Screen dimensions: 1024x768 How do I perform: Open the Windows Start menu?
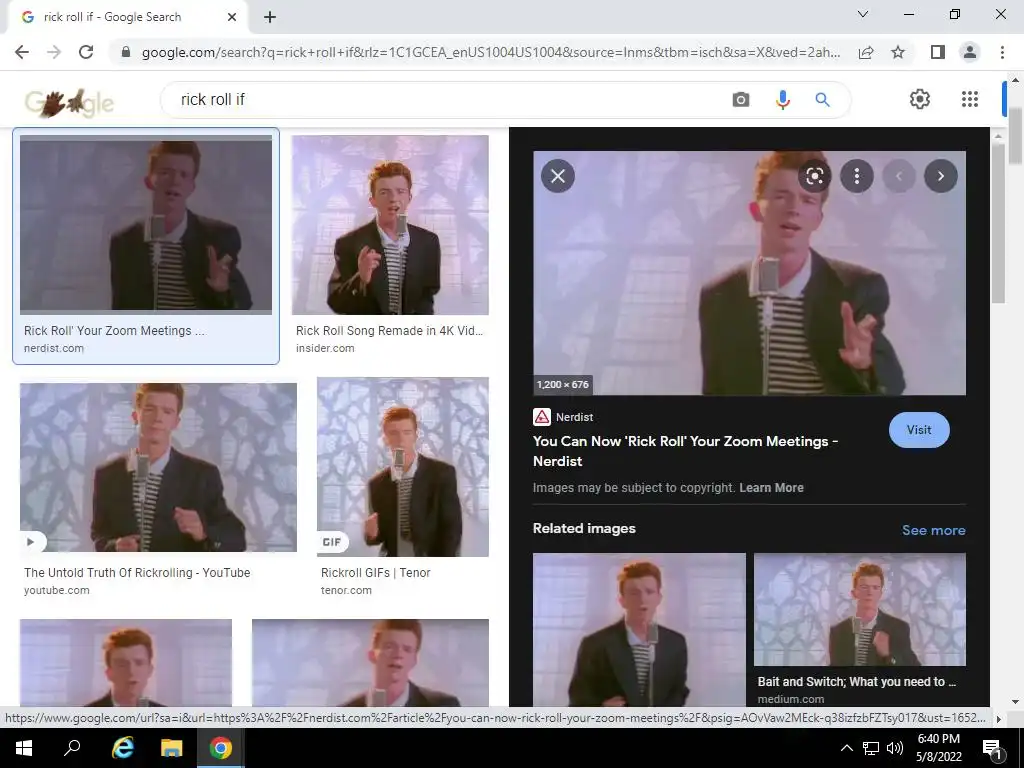pyautogui.click(x=24, y=748)
